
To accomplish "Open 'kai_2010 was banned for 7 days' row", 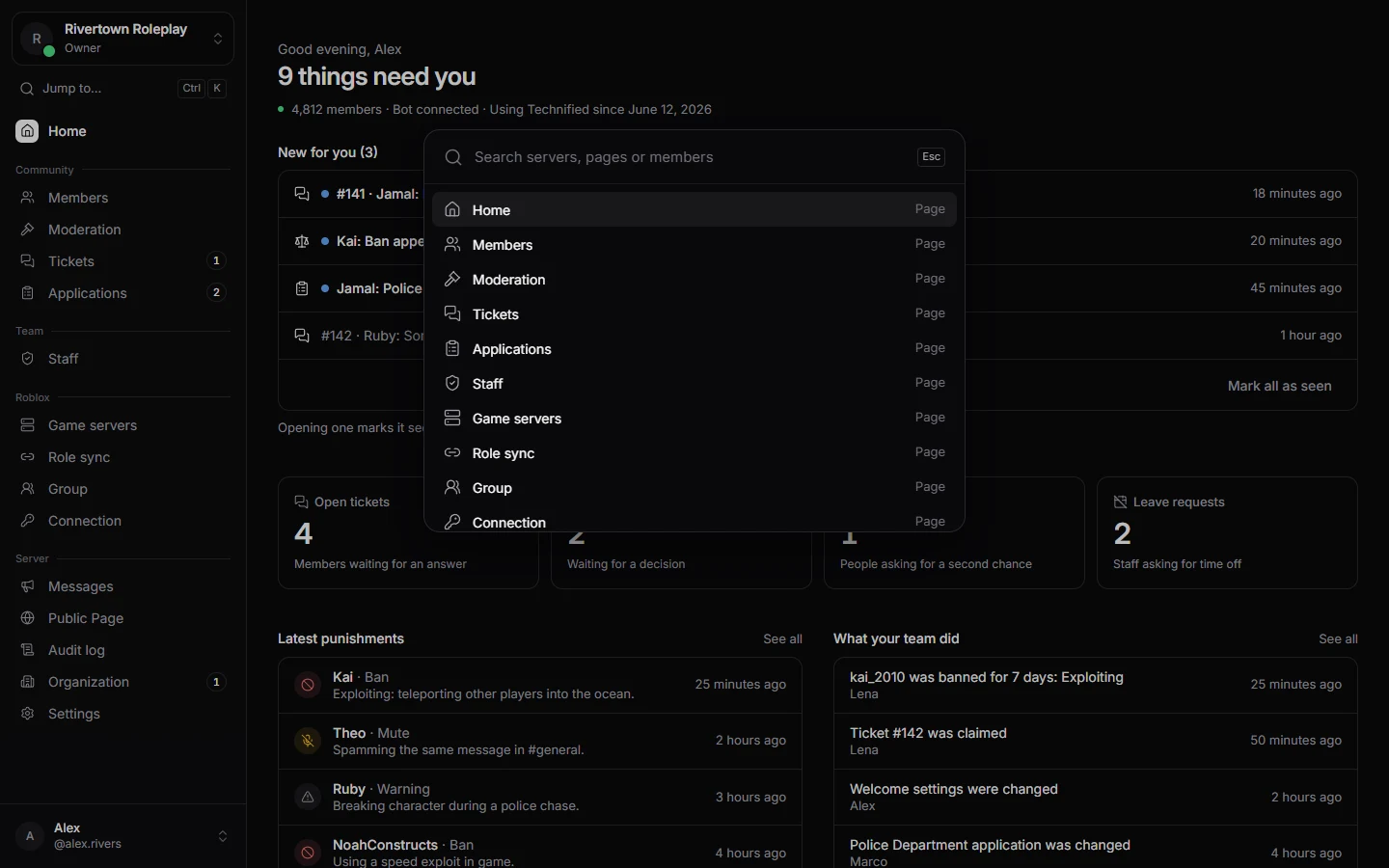I will pos(1096,685).
